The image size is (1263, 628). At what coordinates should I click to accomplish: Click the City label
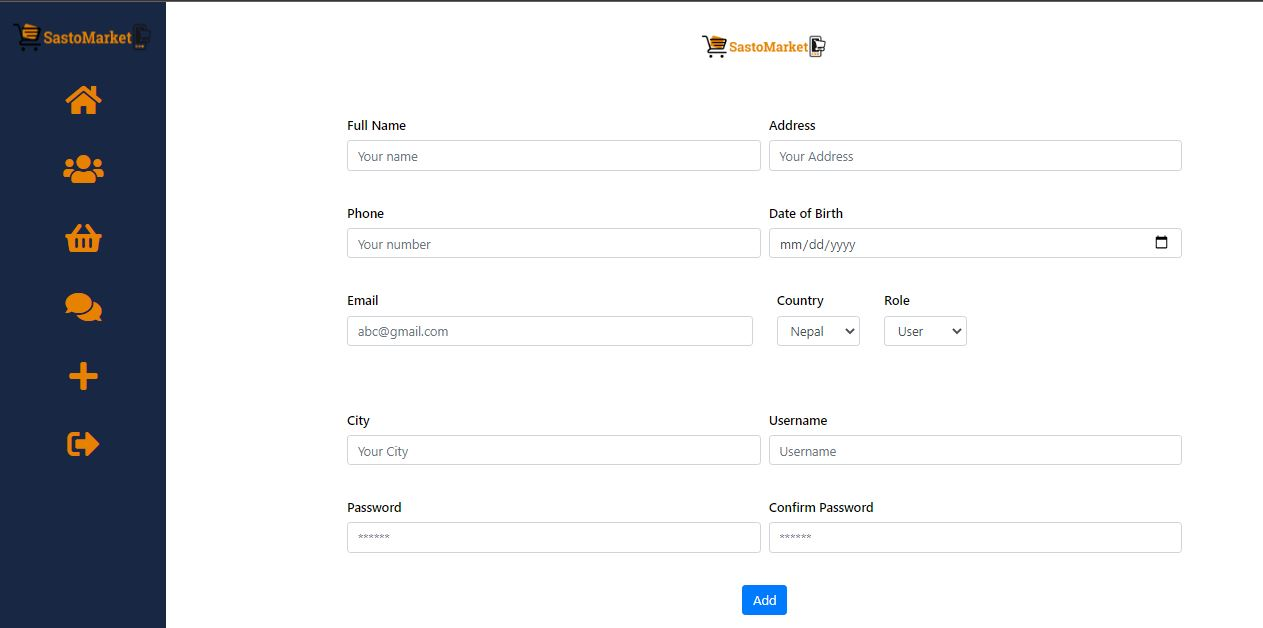point(358,421)
